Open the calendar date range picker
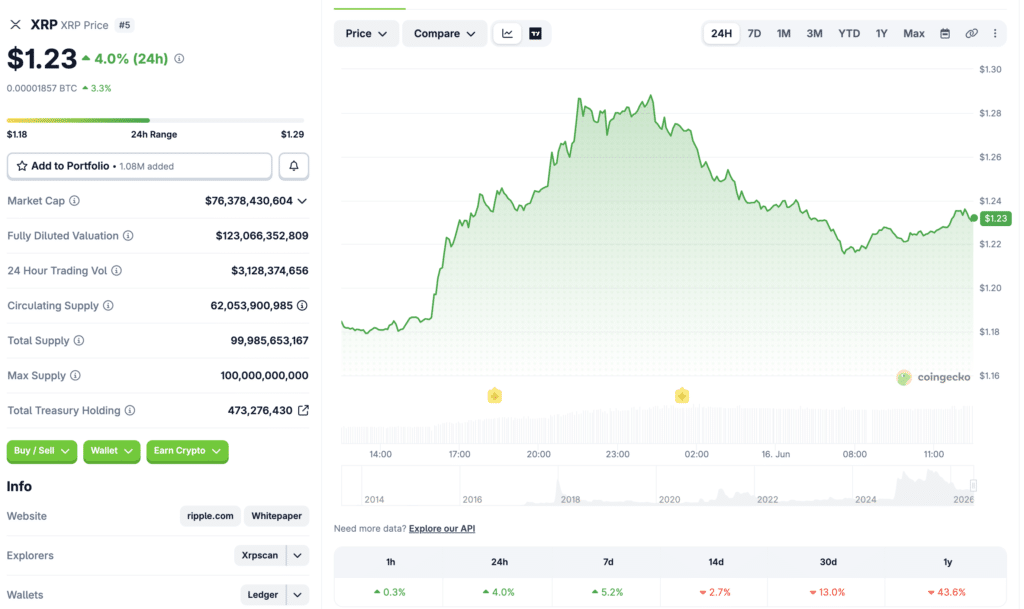This screenshot has height=609, width=1024. click(945, 33)
